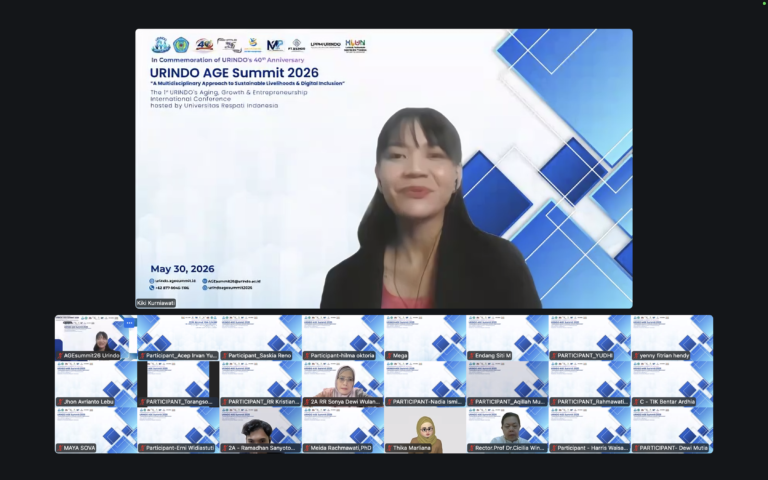Select Thika Mariana avatar video tile
Image resolution: width=768 pixels, height=480 pixels.
pyautogui.click(x=425, y=430)
